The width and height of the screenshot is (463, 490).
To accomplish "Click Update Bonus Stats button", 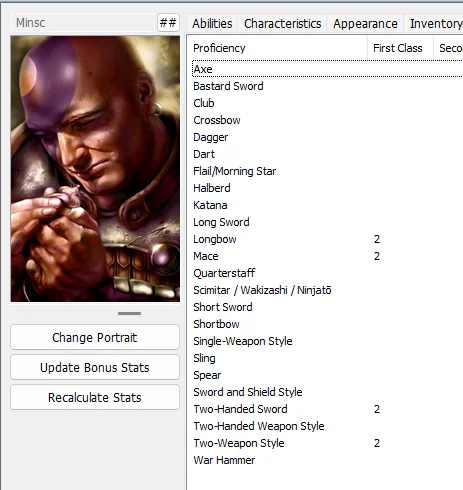I will 95,367.
